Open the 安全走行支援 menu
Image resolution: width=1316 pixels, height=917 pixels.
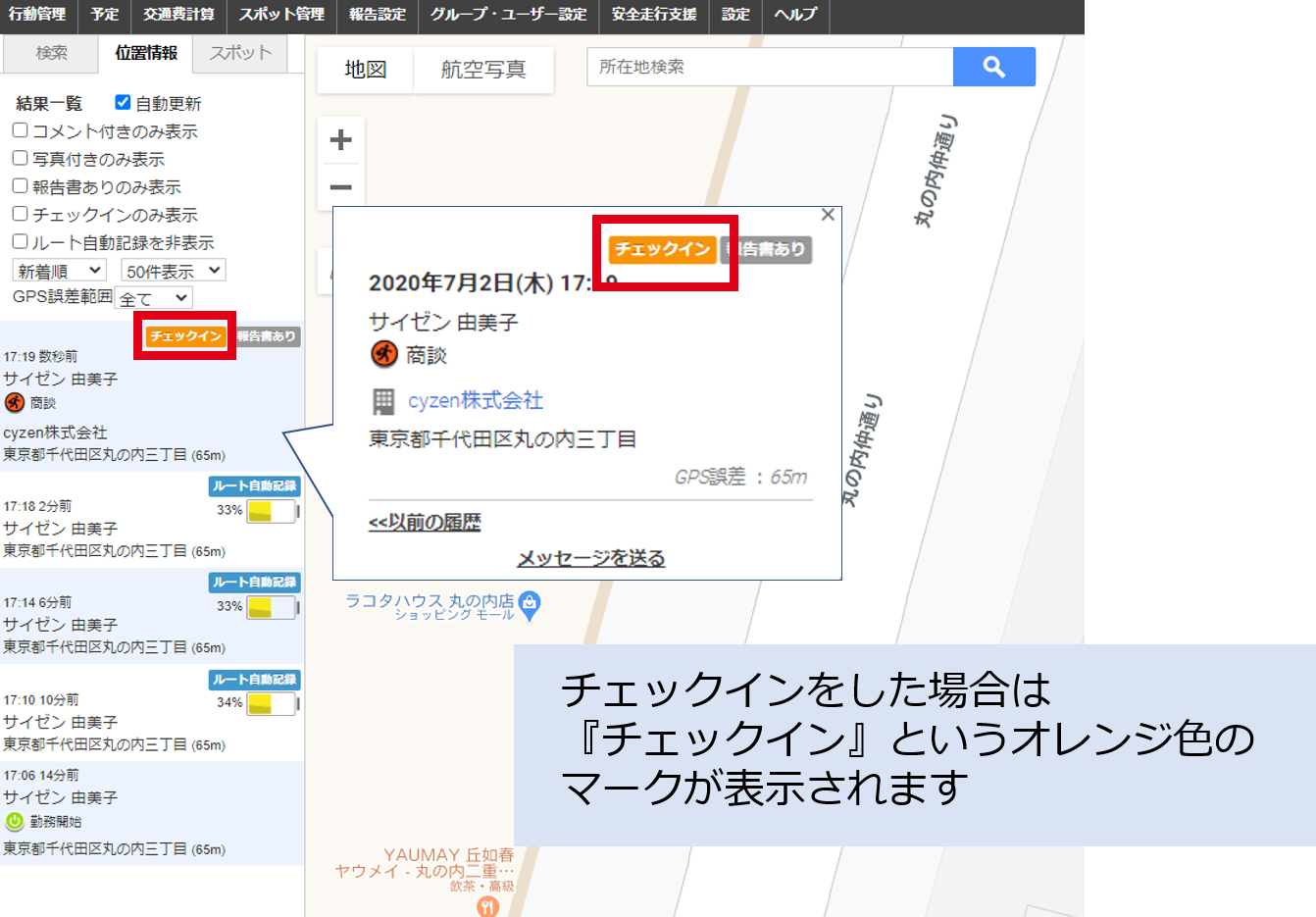click(x=654, y=15)
